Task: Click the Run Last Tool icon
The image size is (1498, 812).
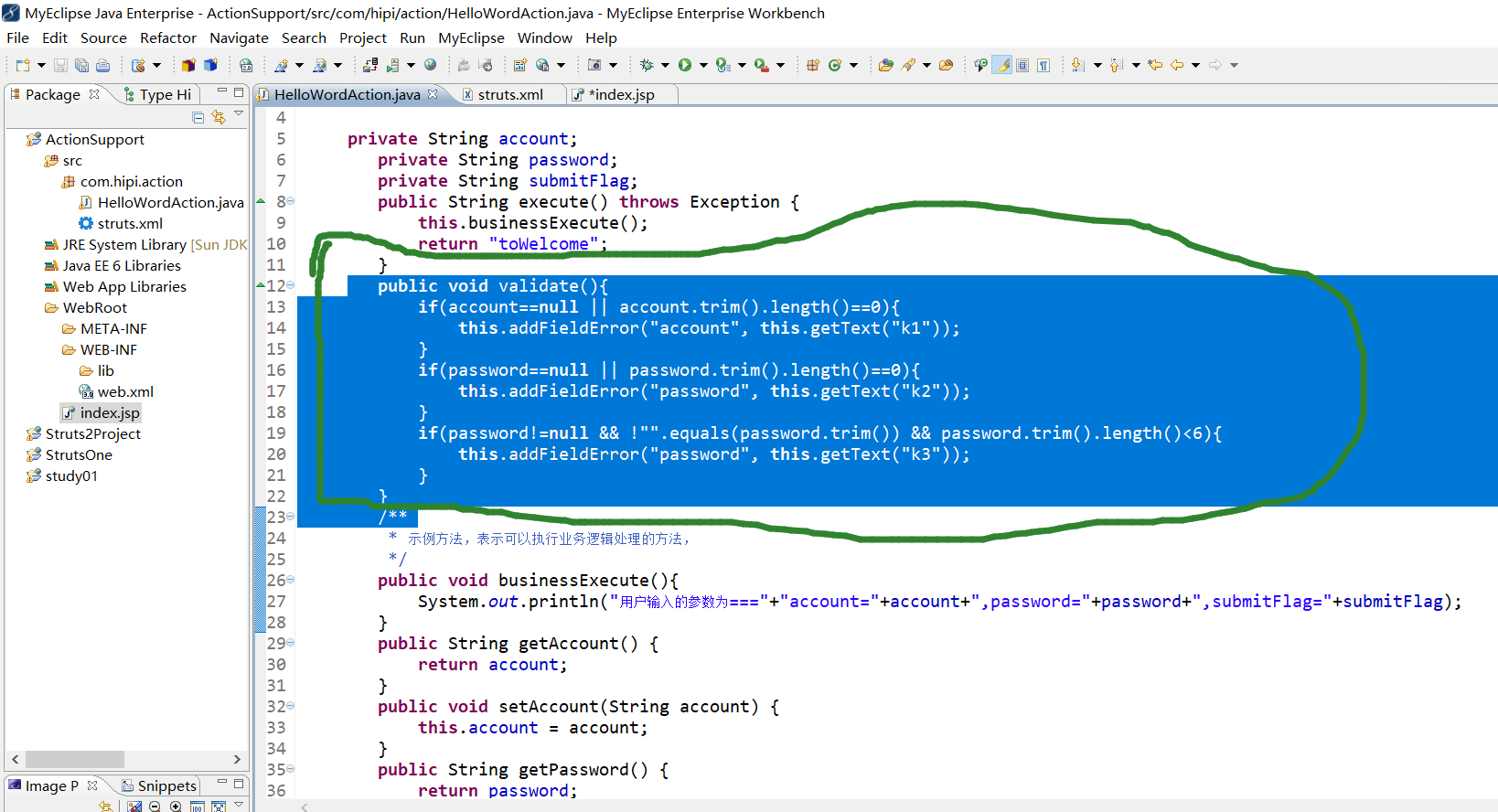Action: 762,65
